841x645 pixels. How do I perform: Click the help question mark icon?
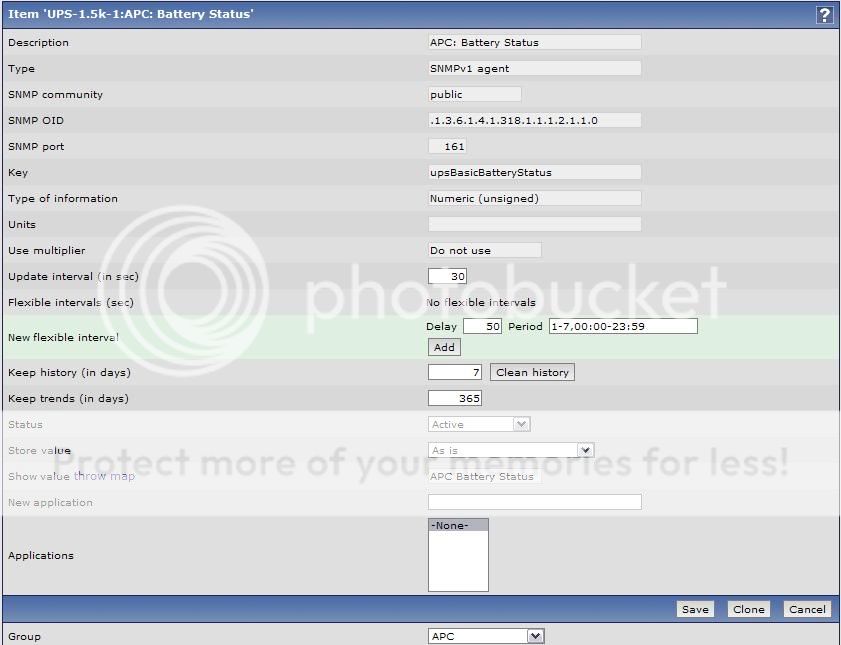click(824, 14)
